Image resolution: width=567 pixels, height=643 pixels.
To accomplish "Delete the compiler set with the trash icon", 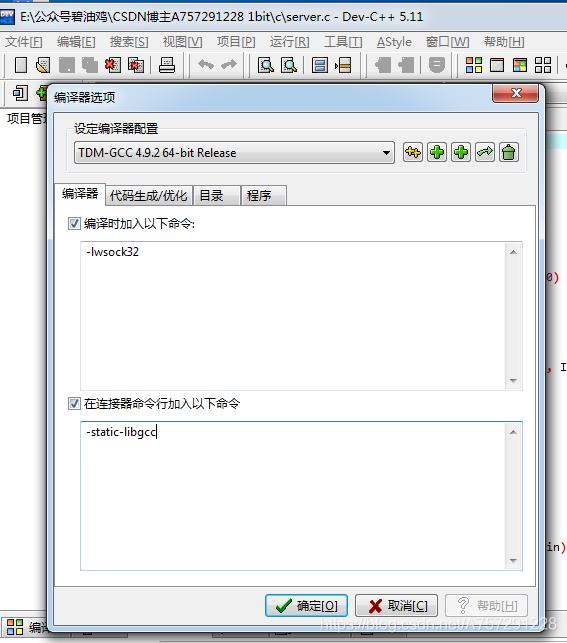I will [509, 153].
